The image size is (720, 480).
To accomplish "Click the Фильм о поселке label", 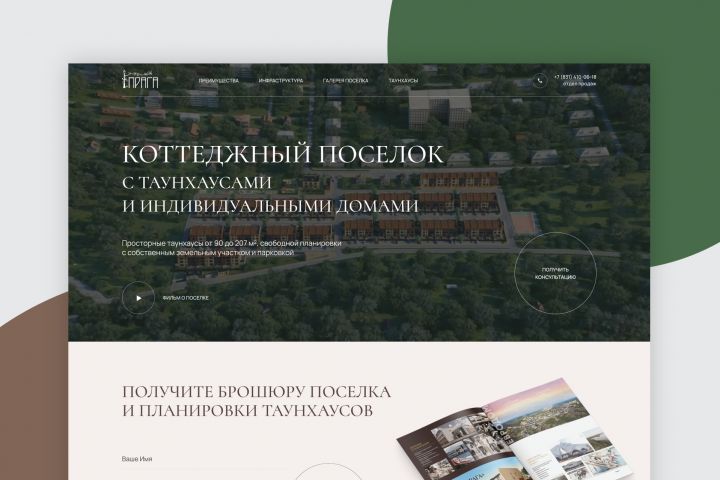I will click(x=186, y=298).
